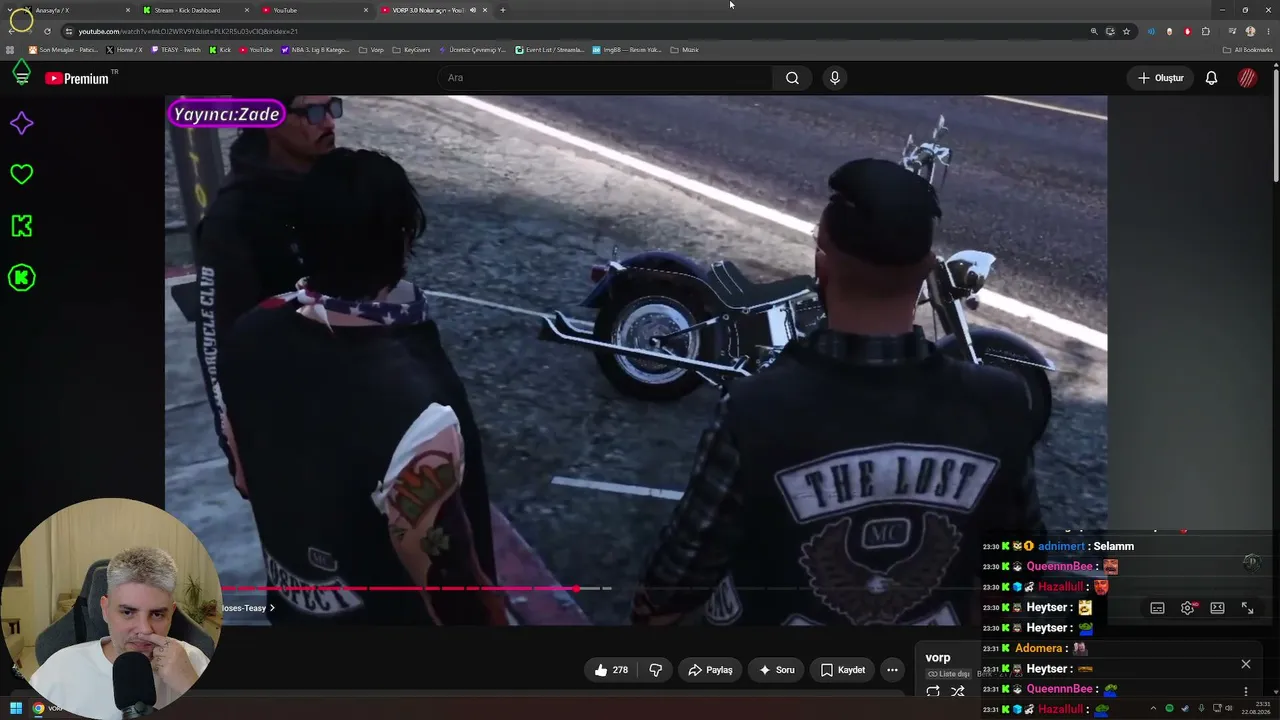Open the Home / X bookmark

coord(124,50)
